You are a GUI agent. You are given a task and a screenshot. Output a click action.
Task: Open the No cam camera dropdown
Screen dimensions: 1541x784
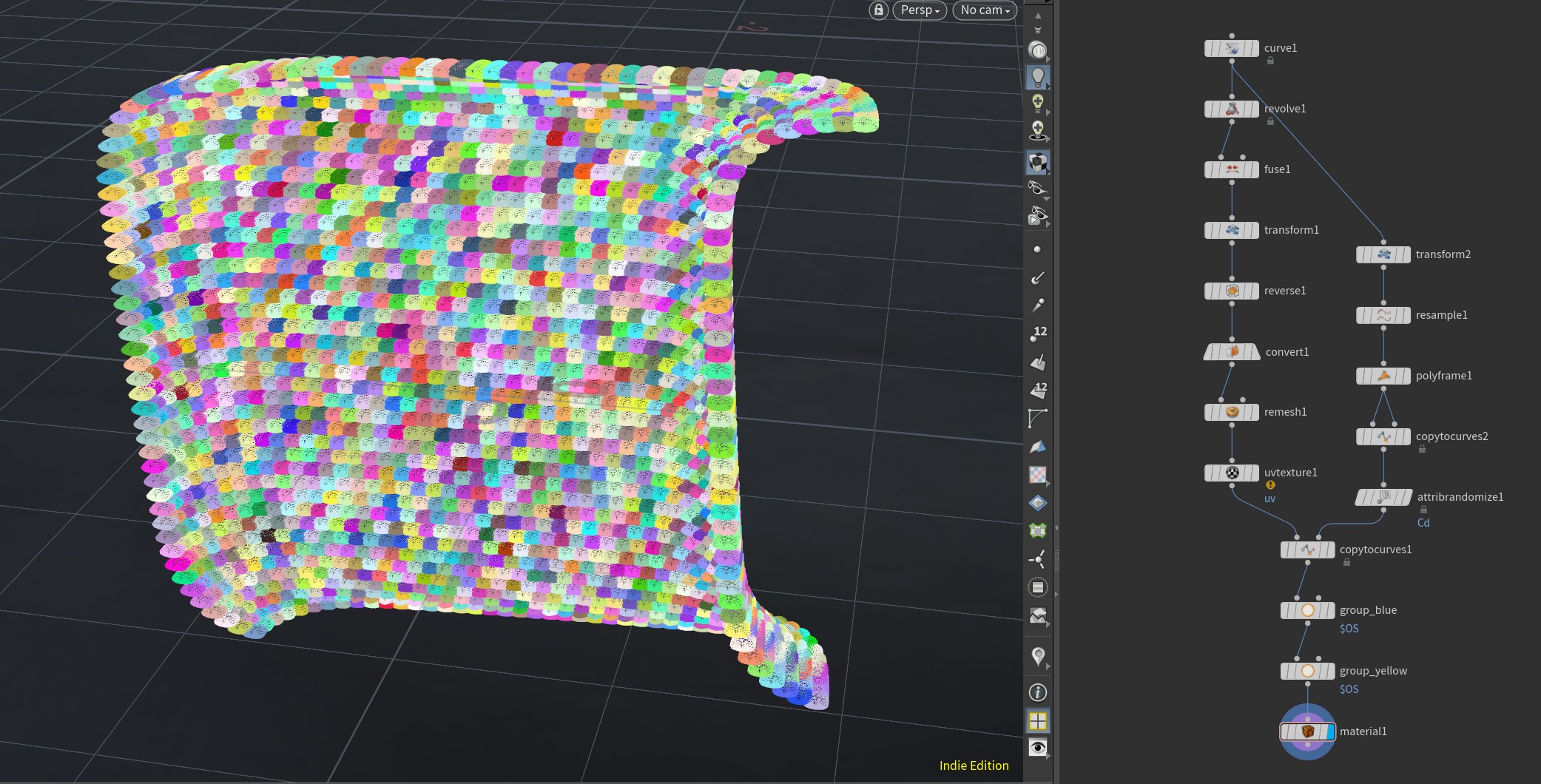click(984, 10)
